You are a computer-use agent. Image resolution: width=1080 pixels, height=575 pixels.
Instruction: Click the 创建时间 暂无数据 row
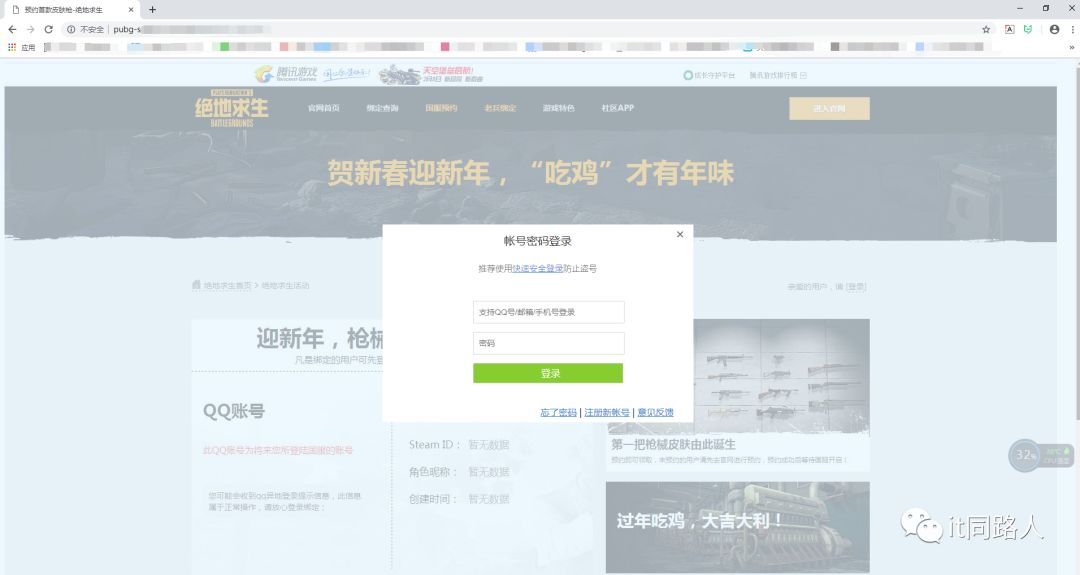click(x=459, y=499)
